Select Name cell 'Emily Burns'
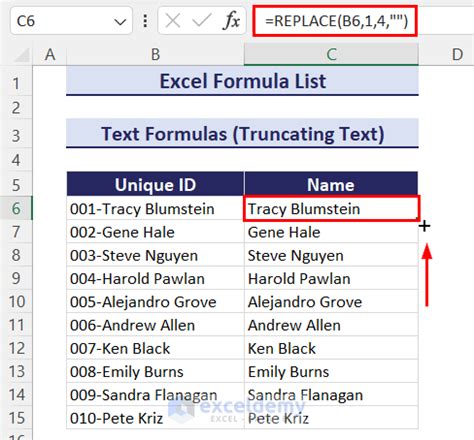The image size is (474, 440). pos(331,371)
